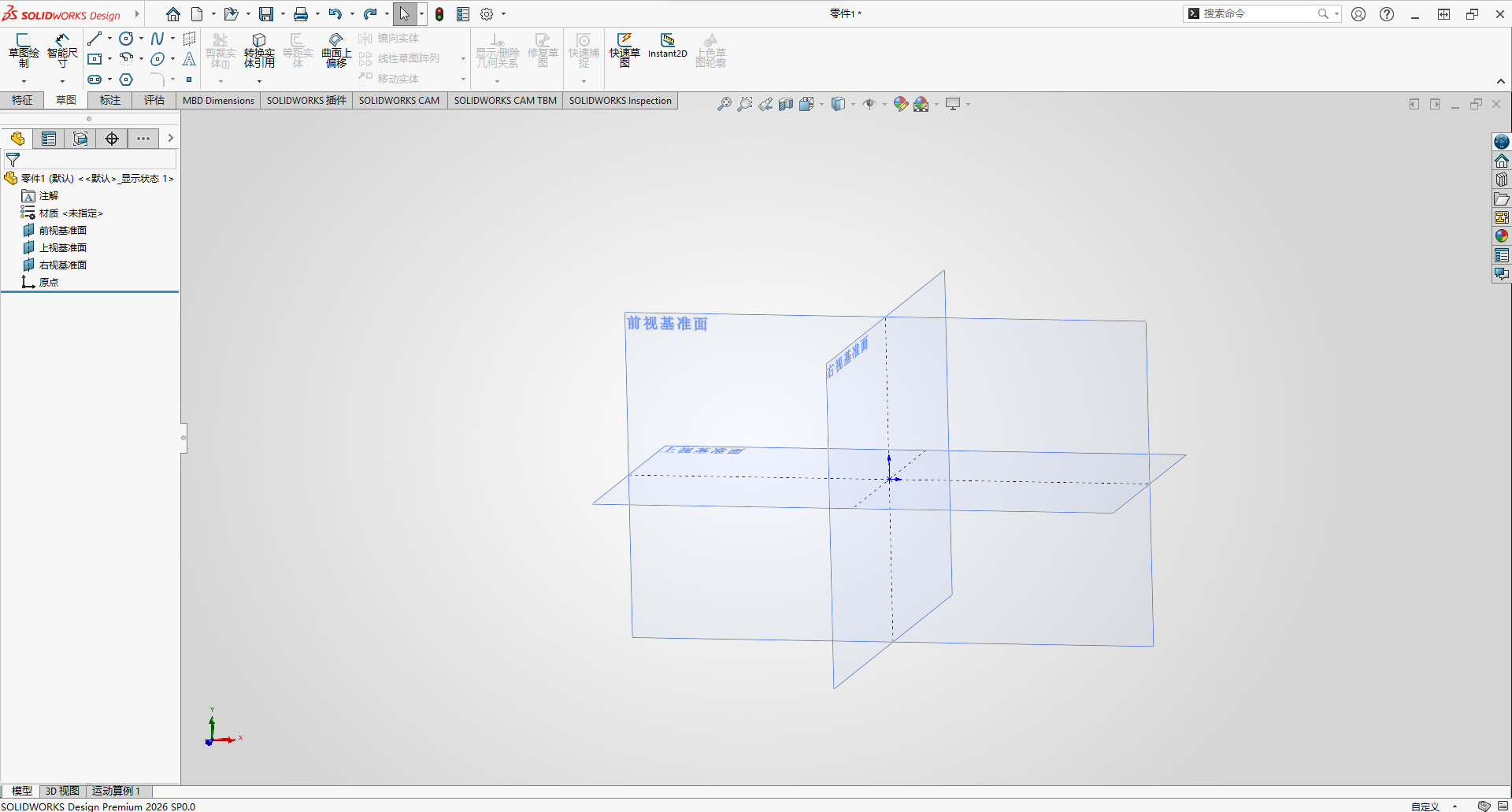Select the Polygon sketch tool
Viewport: 1512px width, 812px height.
coord(126,80)
